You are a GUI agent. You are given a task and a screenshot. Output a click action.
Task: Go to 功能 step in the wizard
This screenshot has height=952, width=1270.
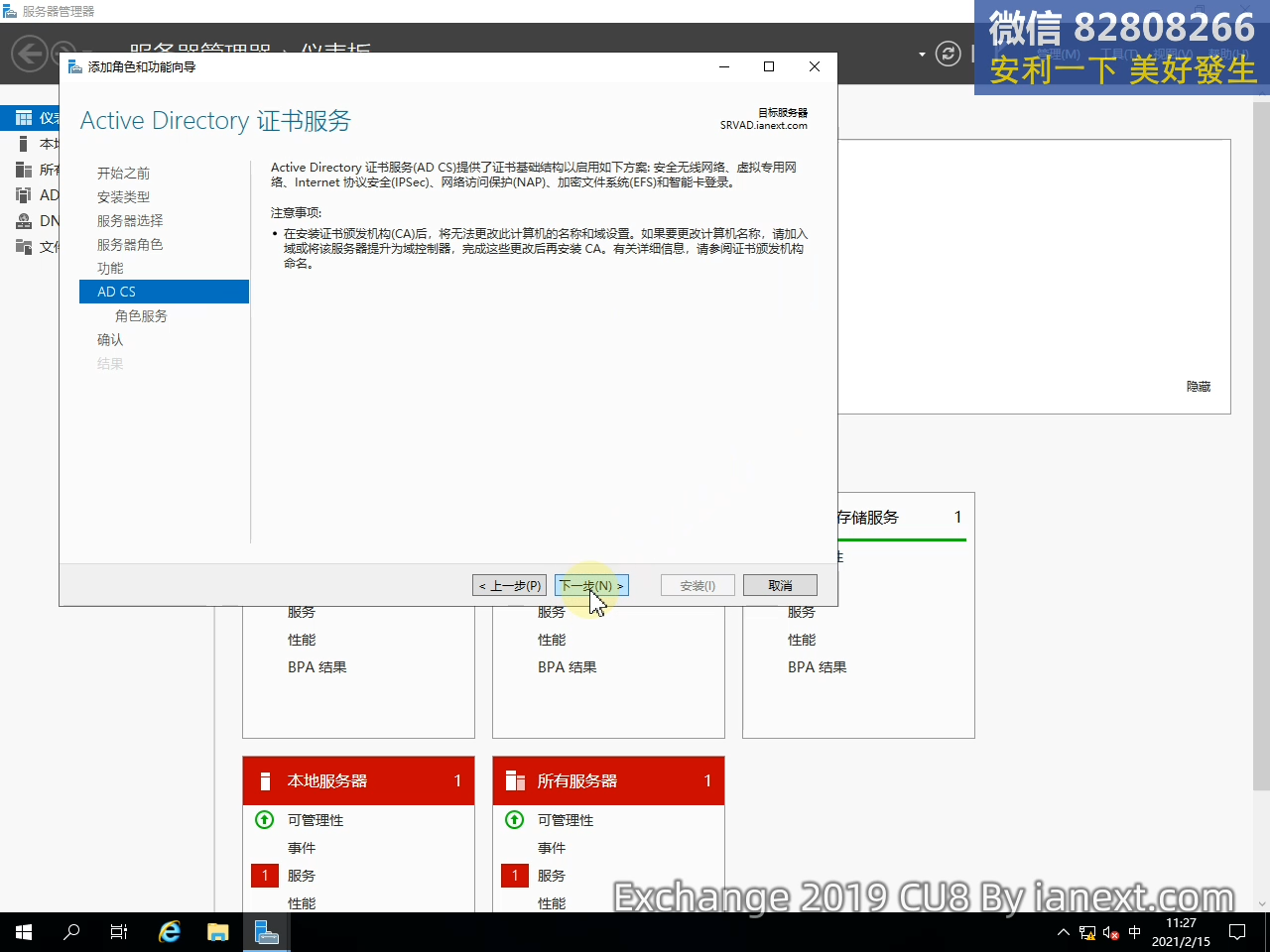point(110,269)
